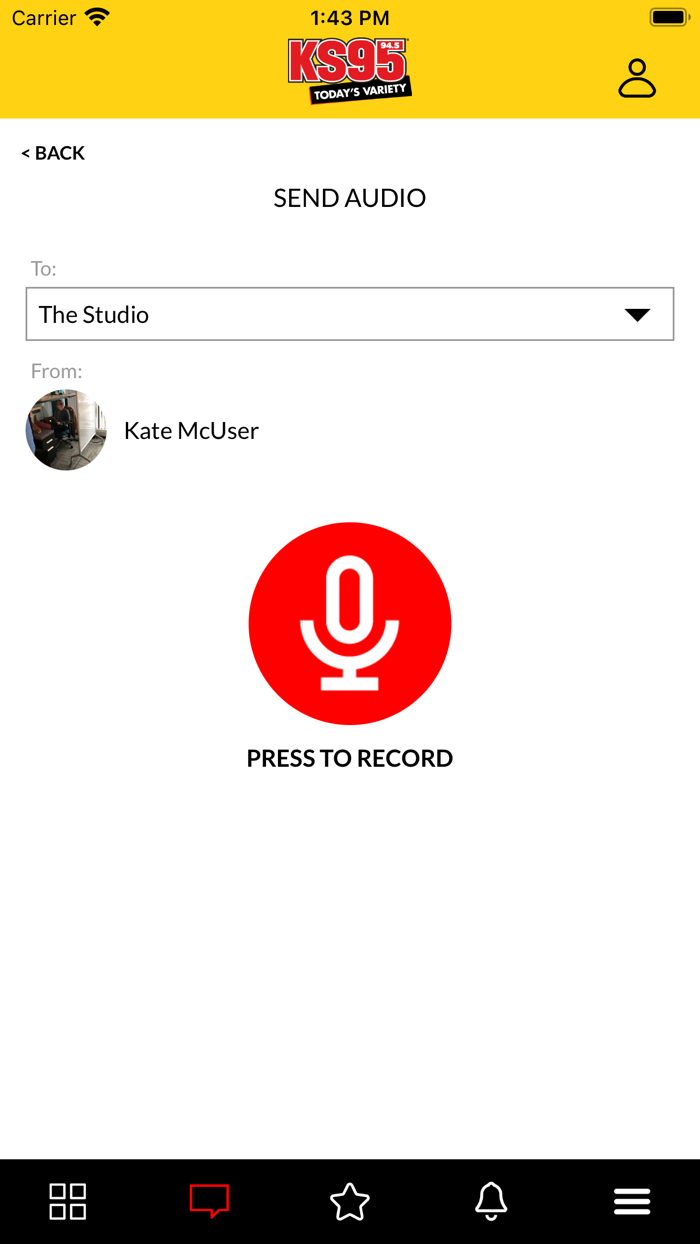This screenshot has width=700, height=1244.
Task: Tap the SEND AUDIO heading
Action: [350, 198]
